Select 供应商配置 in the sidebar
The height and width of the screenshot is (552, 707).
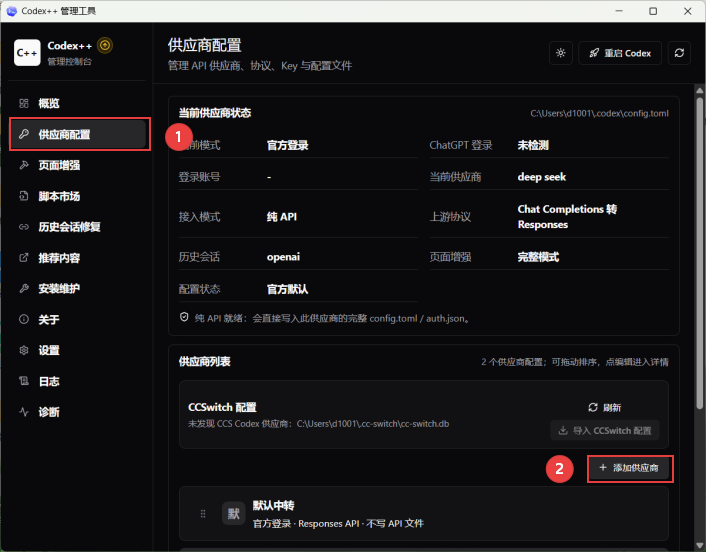pyautogui.click(x=79, y=134)
